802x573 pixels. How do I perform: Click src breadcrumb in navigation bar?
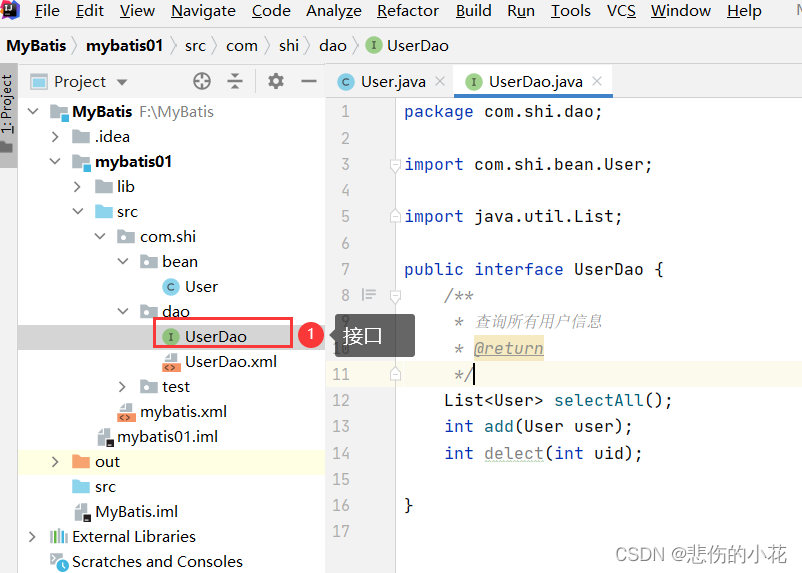click(x=195, y=46)
